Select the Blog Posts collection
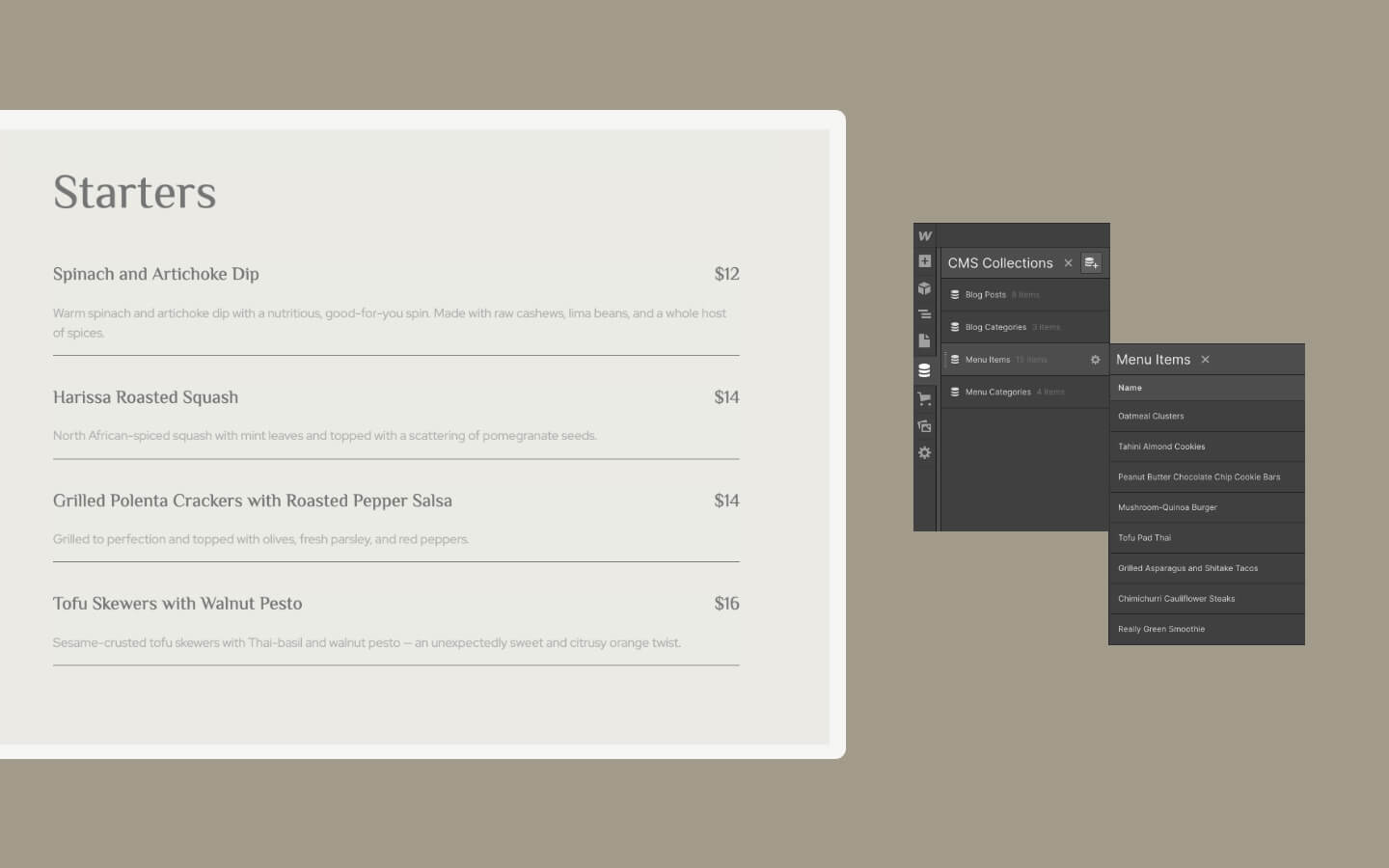1389x868 pixels. coord(986,295)
